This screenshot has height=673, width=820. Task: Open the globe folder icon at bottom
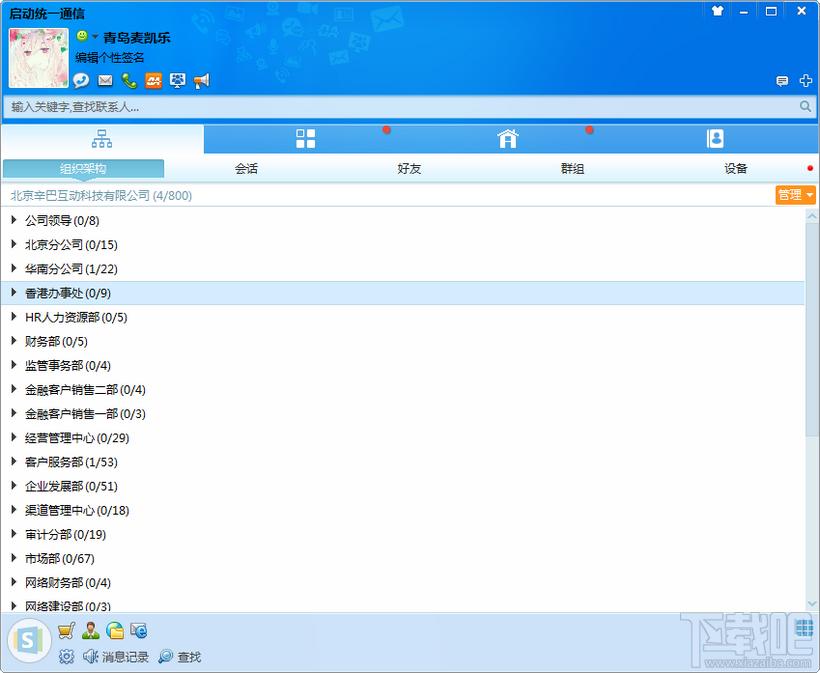(115, 631)
